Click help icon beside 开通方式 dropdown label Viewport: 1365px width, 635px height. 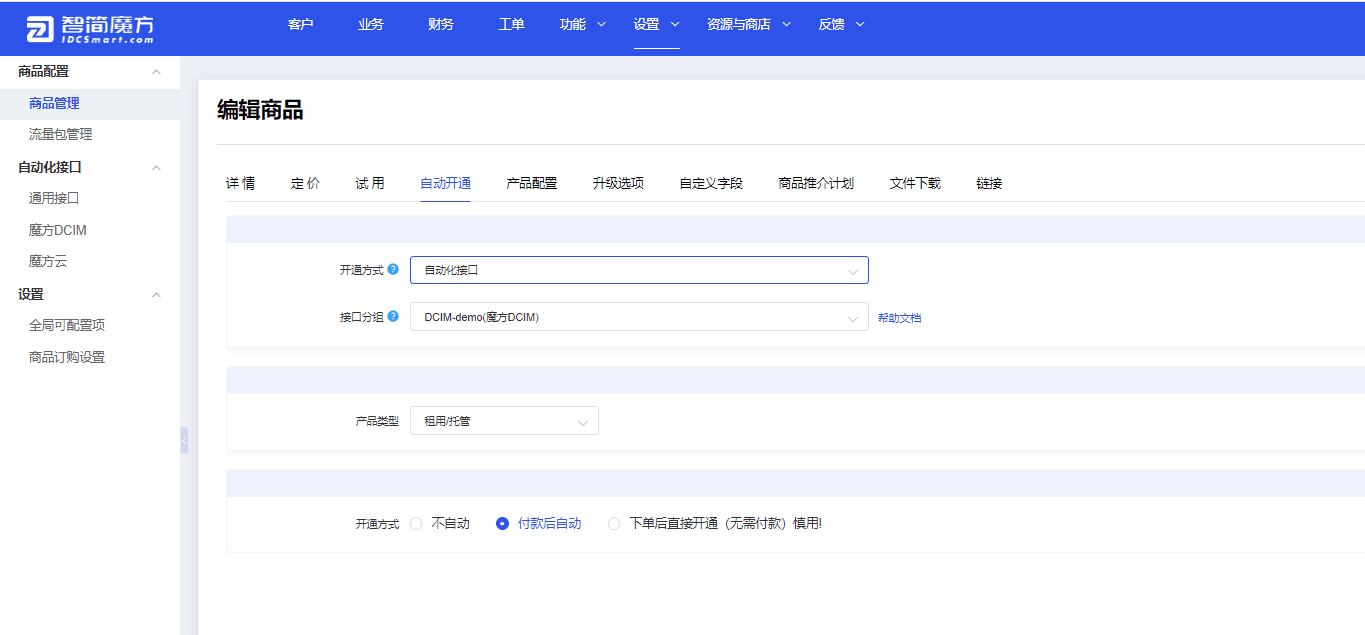(393, 270)
